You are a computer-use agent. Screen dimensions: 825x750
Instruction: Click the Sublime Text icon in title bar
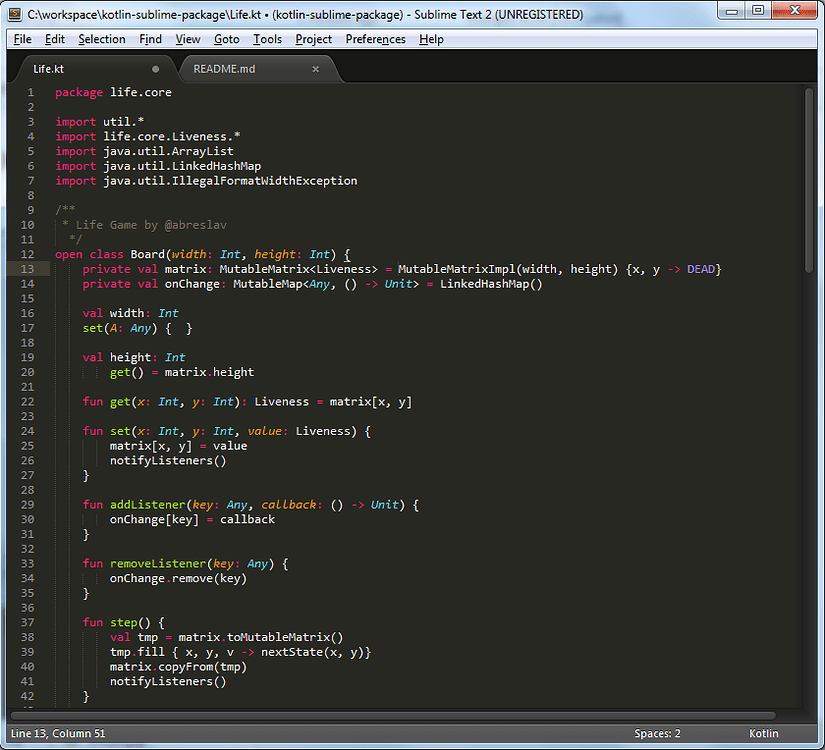pyautogui.click(x=14, y=14)
